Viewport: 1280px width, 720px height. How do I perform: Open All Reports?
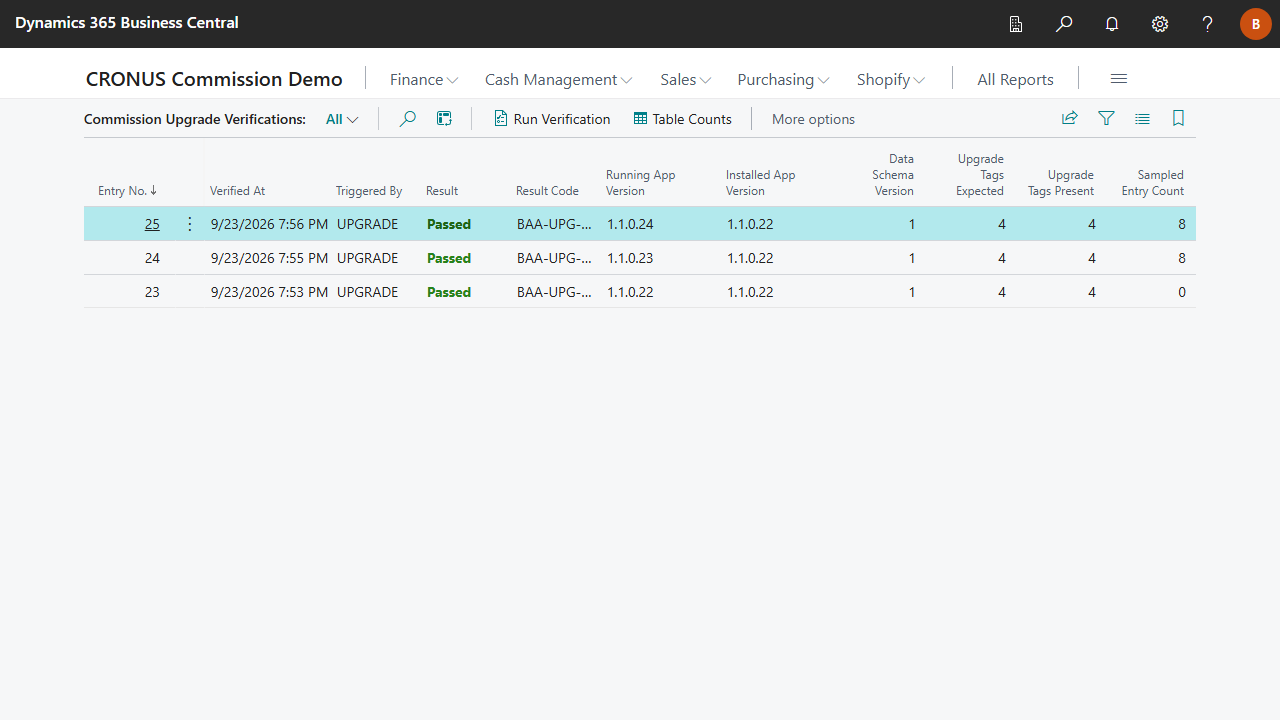[x=1015, y=79]
